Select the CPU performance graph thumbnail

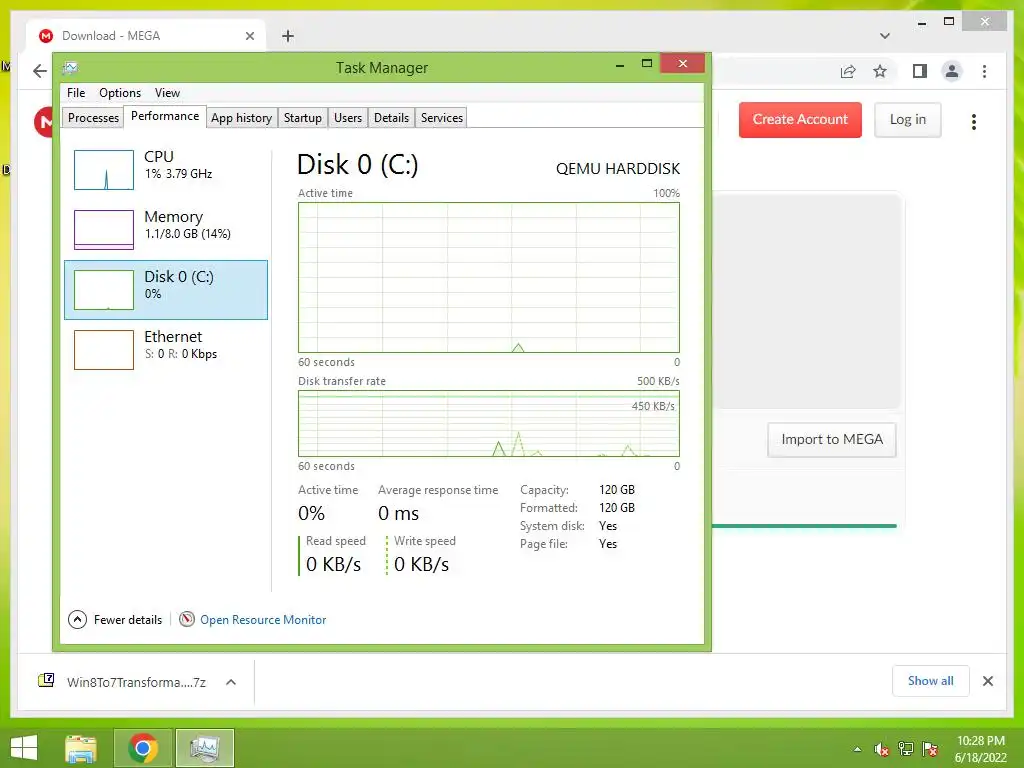104,170
